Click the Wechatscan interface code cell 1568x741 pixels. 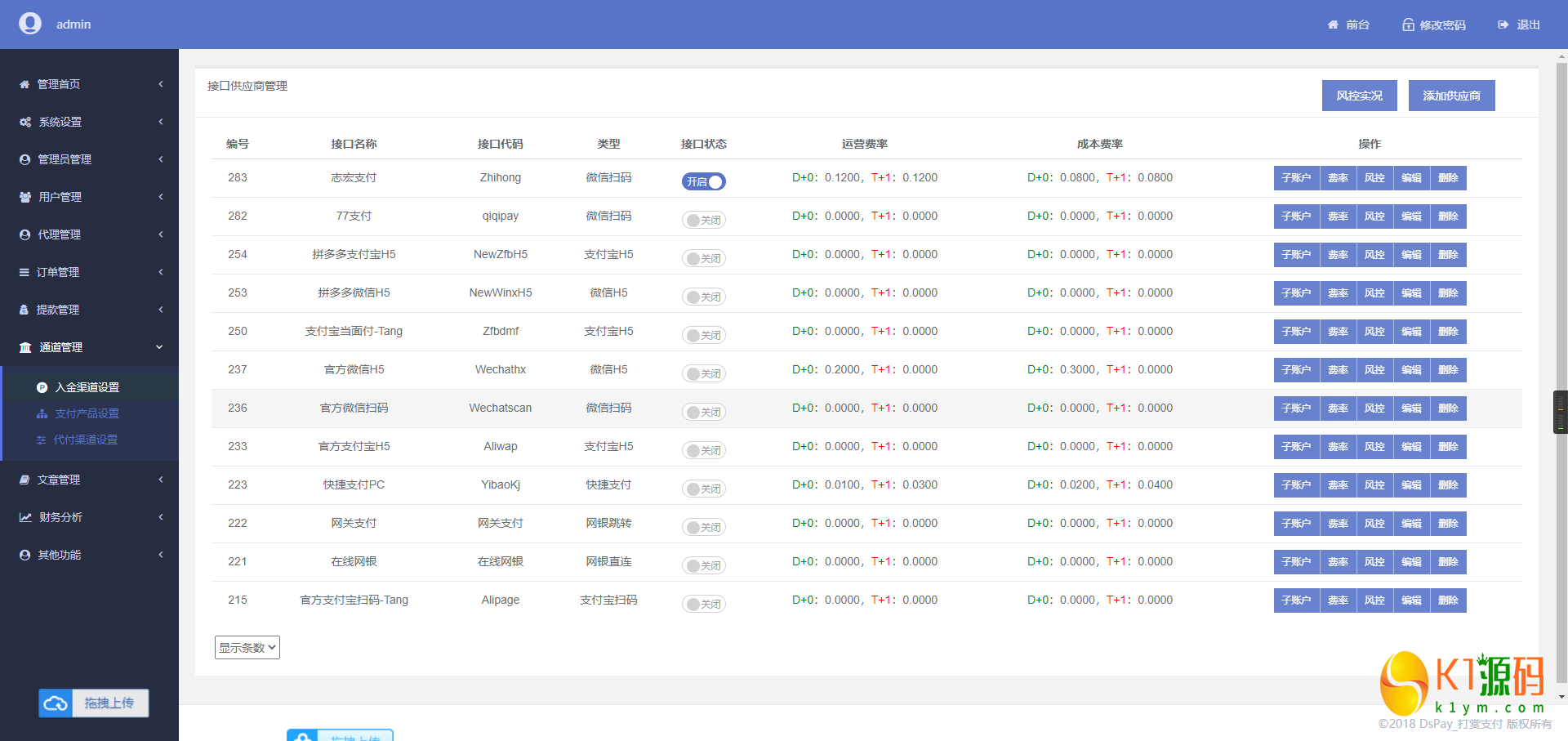(501, 408)
